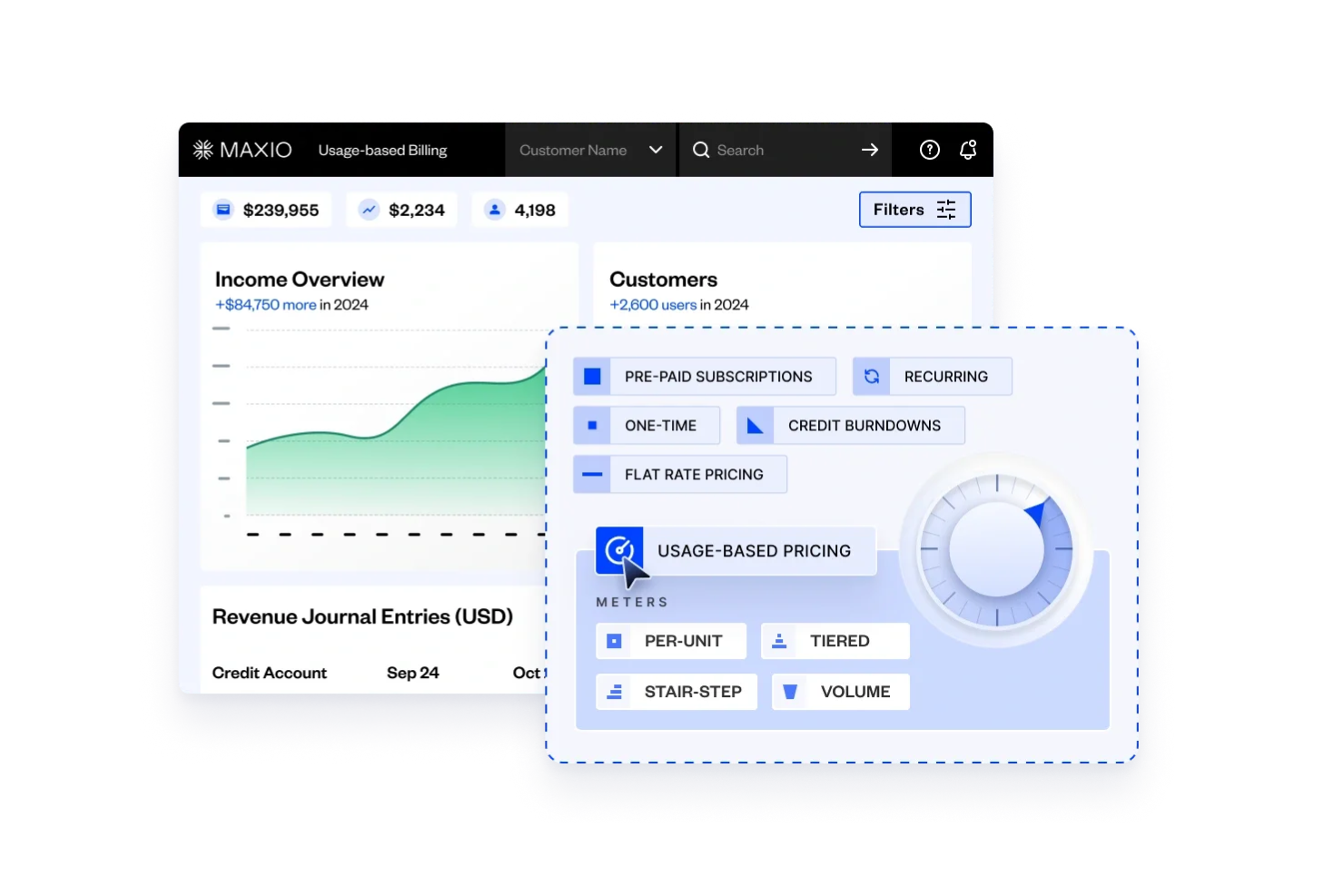Click the blue pointer on the dial
The height and width of the screenshot is (896, 1344).
click(1036, 511)
